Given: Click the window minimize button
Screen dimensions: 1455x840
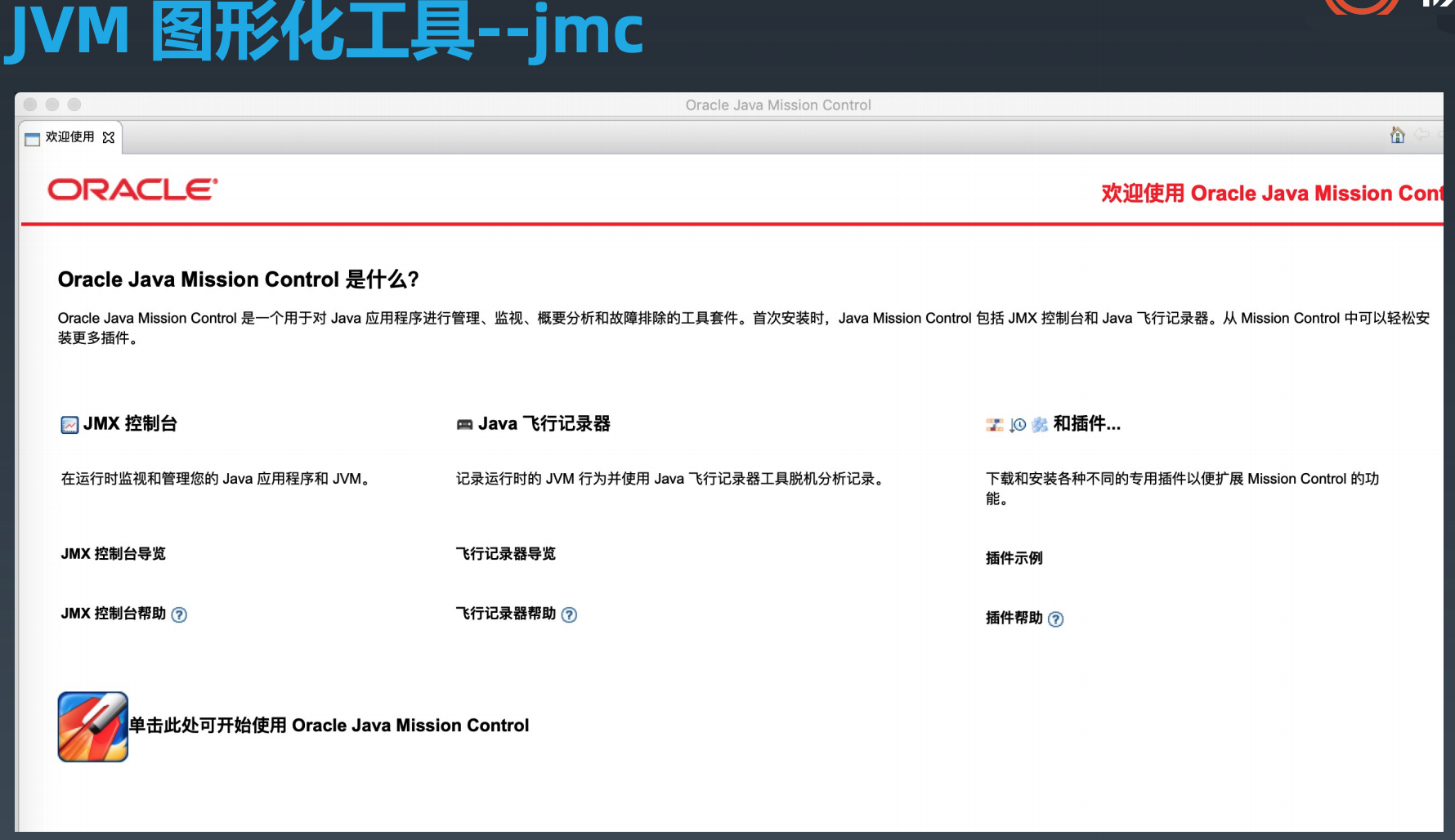Looking at the screenshot, I should click(52, 105).
